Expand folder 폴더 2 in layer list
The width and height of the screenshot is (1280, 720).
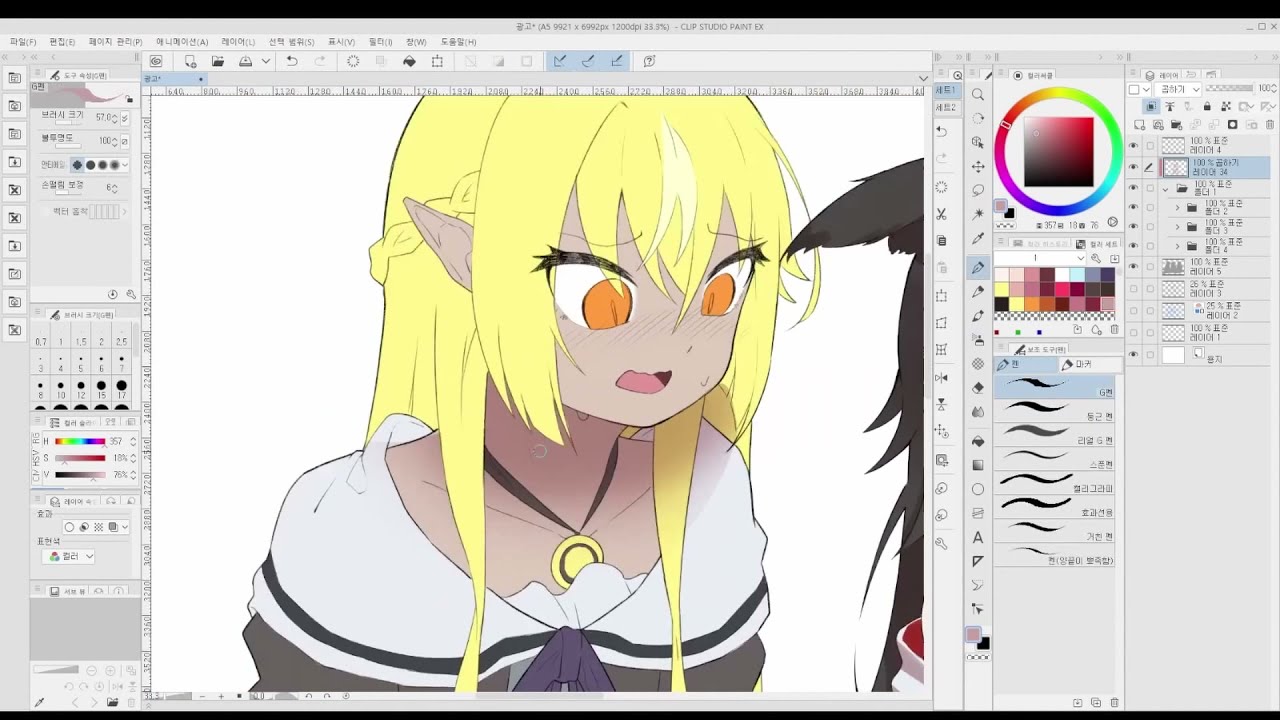pyautogui.click(x=1178, y=208)
